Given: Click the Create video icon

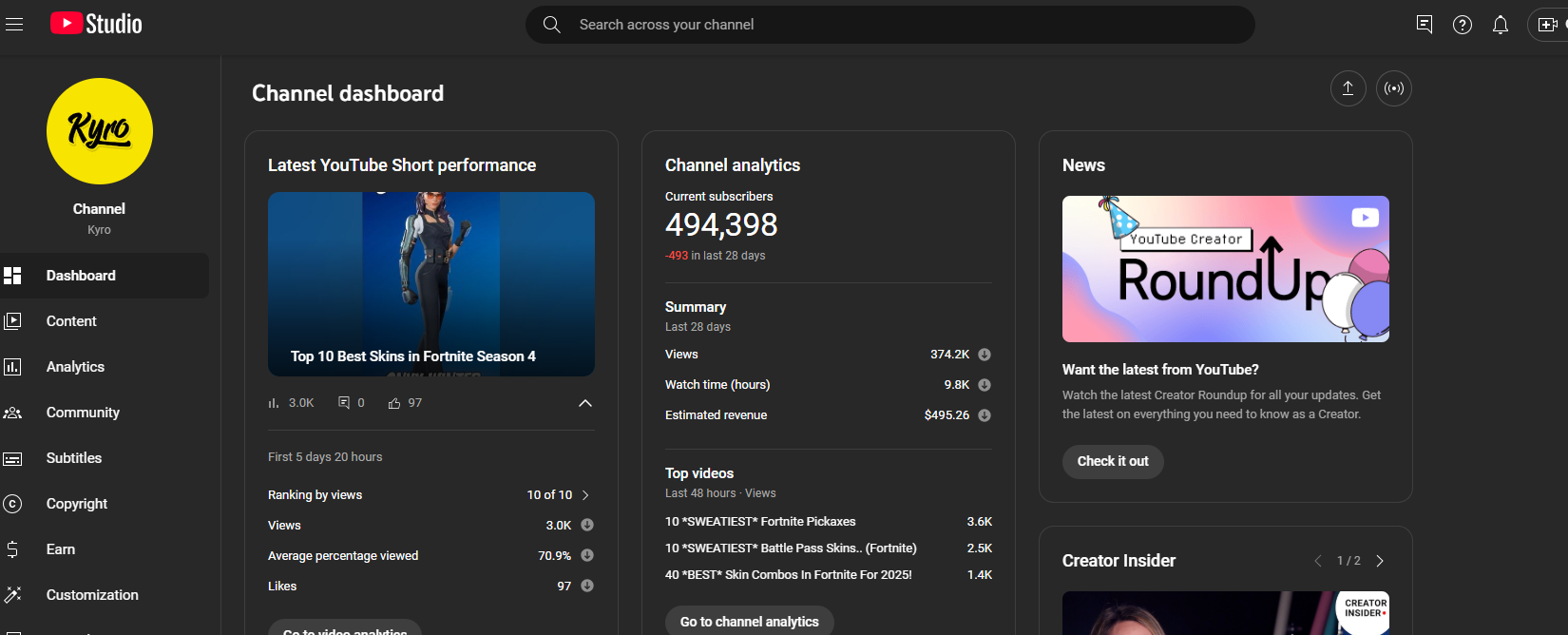Looking at the screenshot, I should pos(1548,25).
